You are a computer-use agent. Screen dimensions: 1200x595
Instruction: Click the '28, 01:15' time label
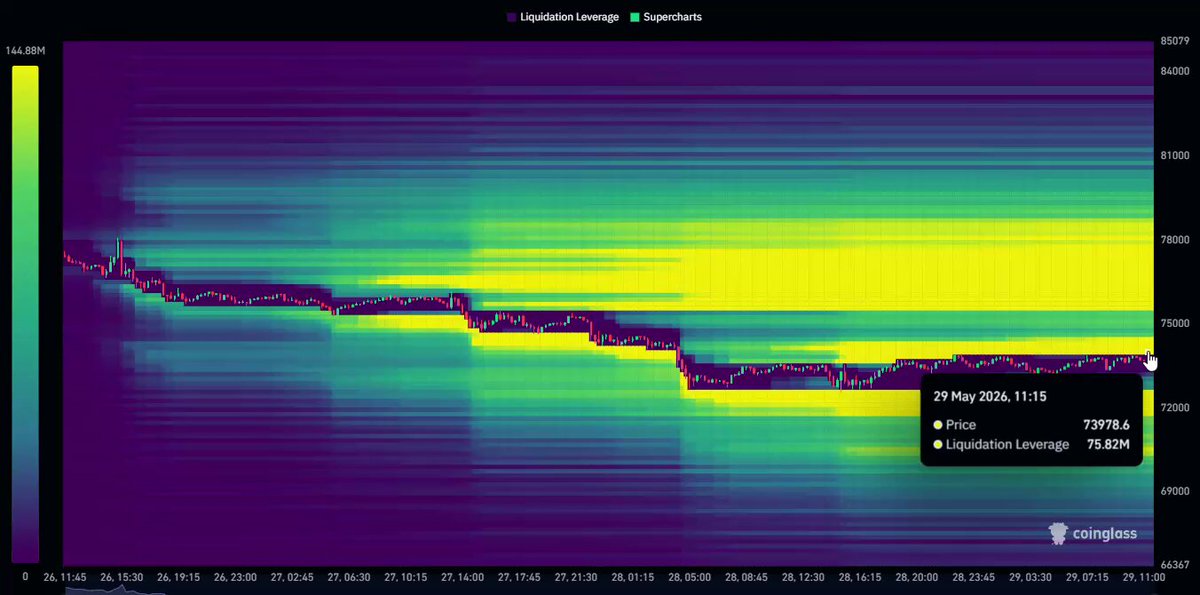pos(634,577)
